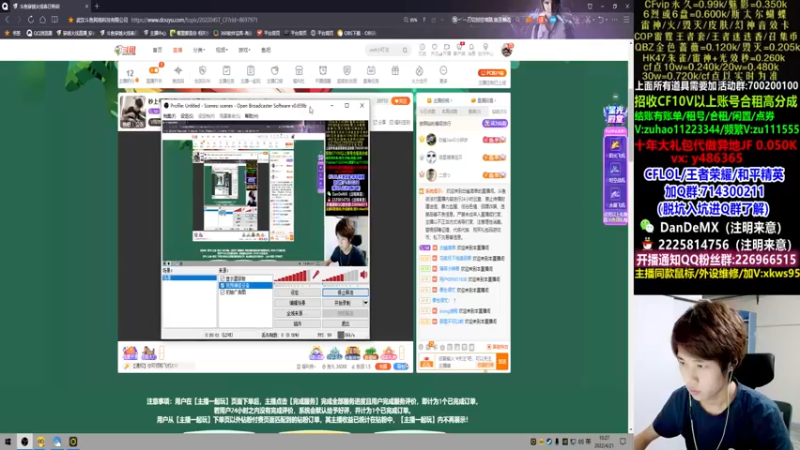Open the history clock icon in header
The width and height of the screenshot is (800, 450).
coord(422,47)
